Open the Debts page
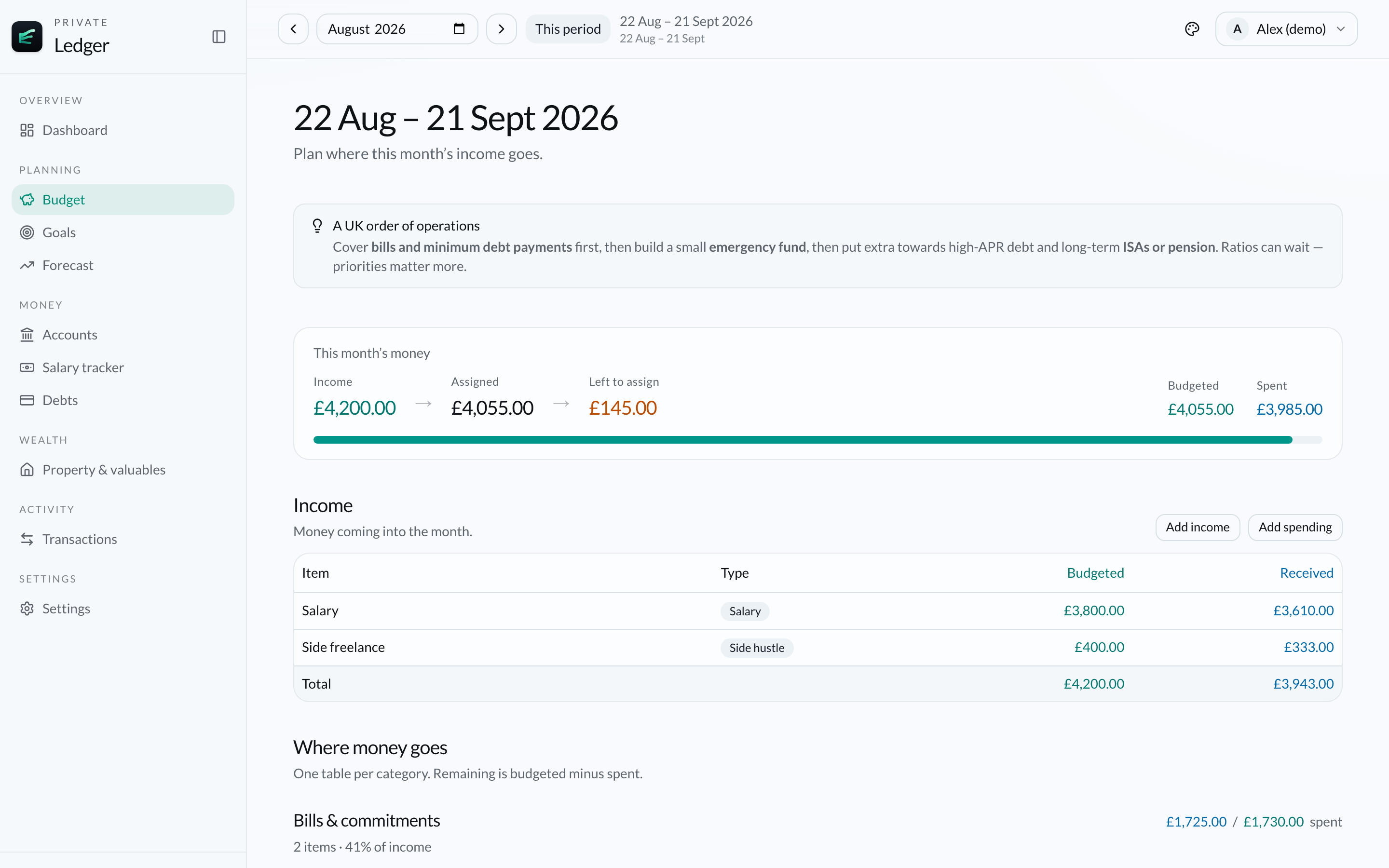 pos(123,400)
